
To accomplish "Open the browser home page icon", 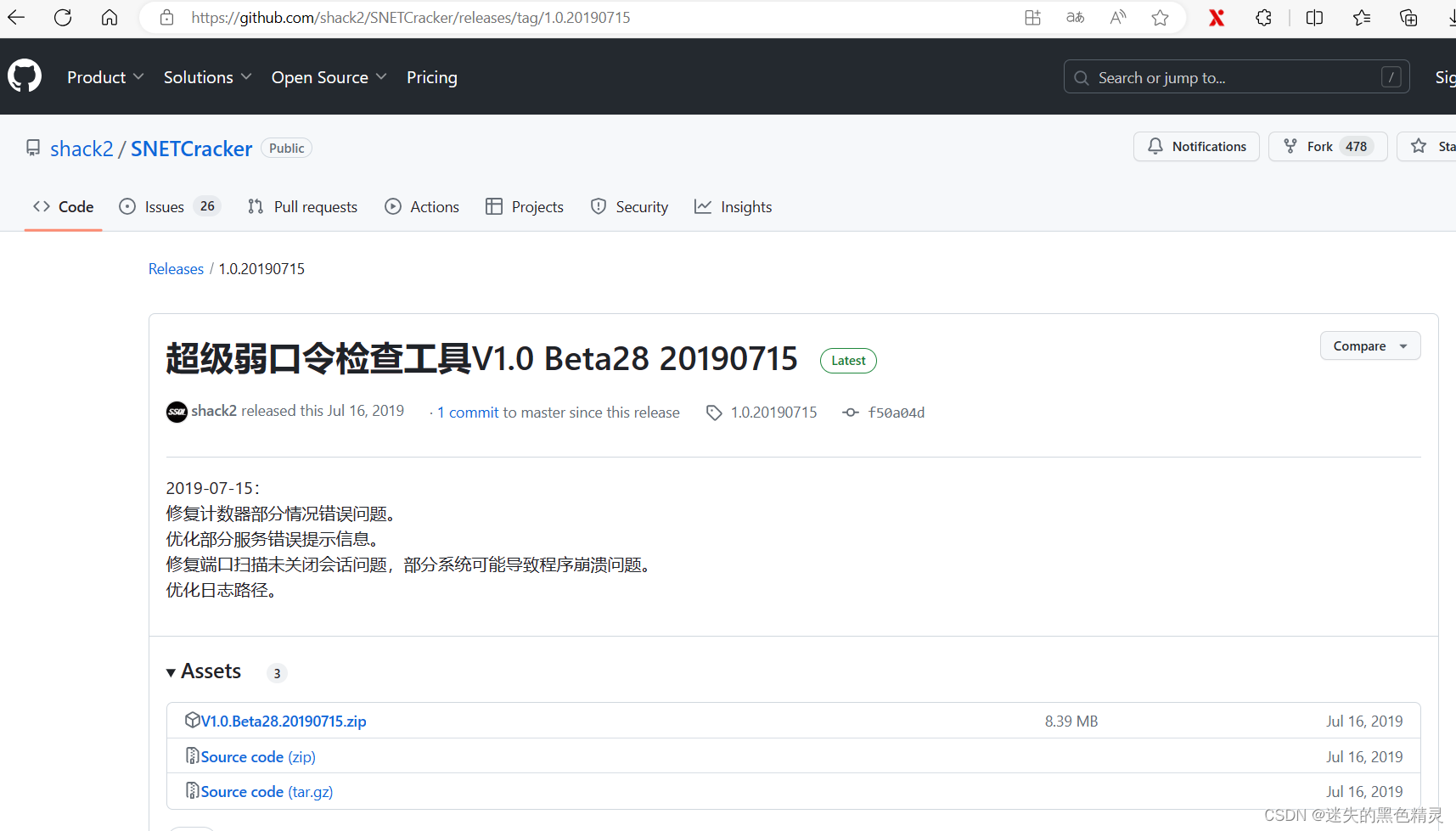I will pos(110,18).
